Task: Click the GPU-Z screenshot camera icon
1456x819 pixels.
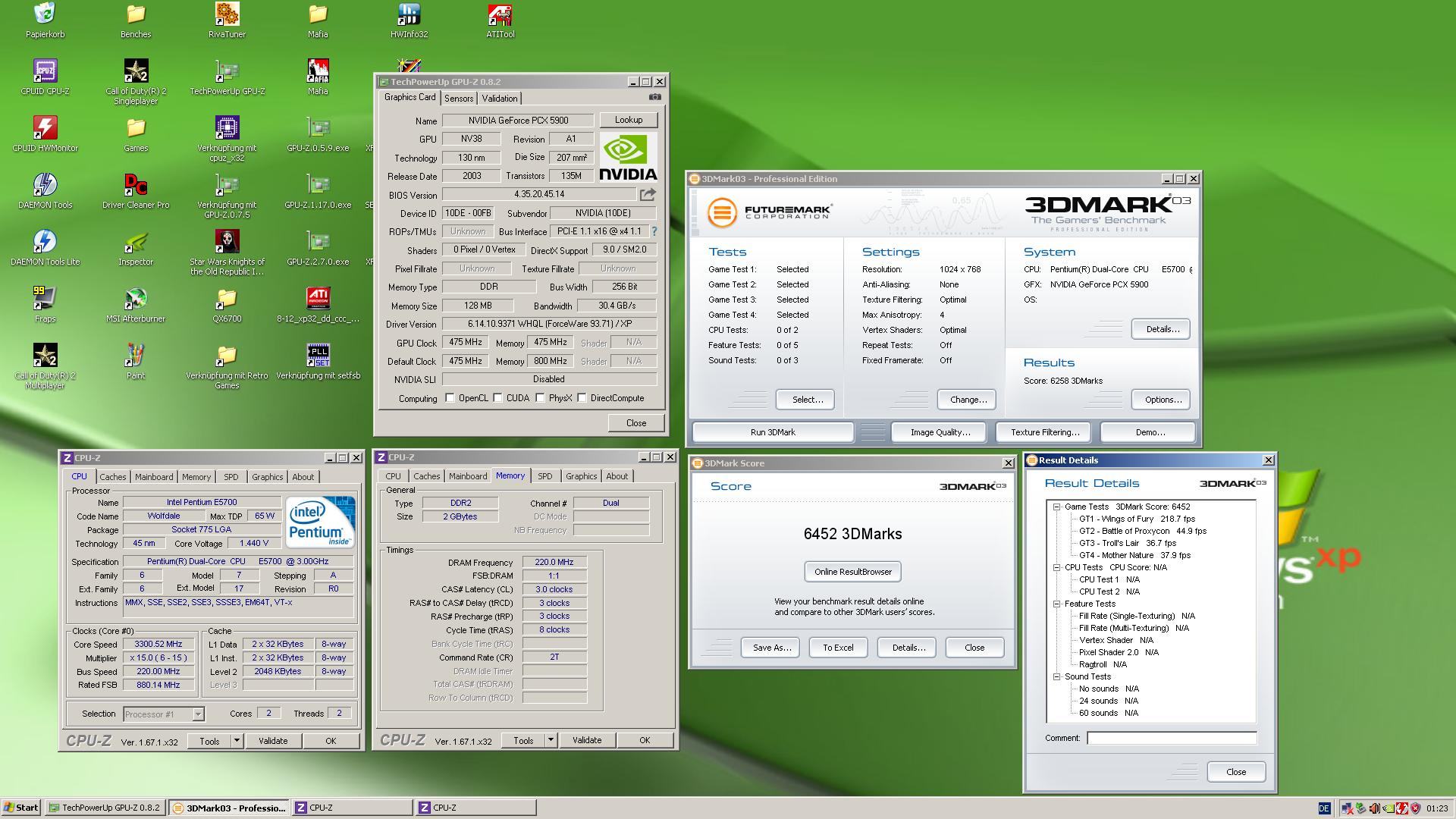Action: [655, 97]
